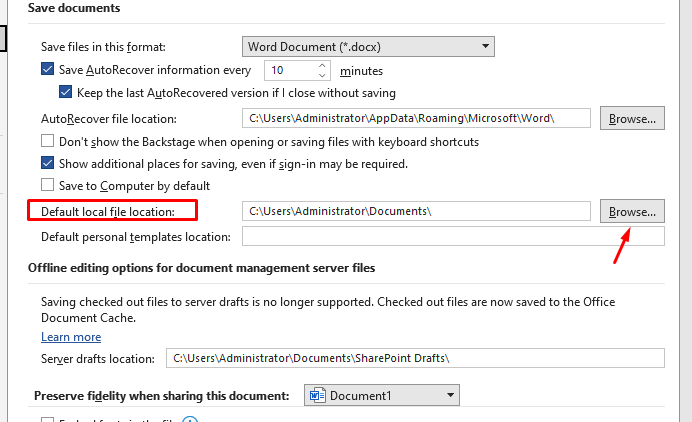Click the Server drafts location field
Screen dimensions: 692x422
pos(415,358)
